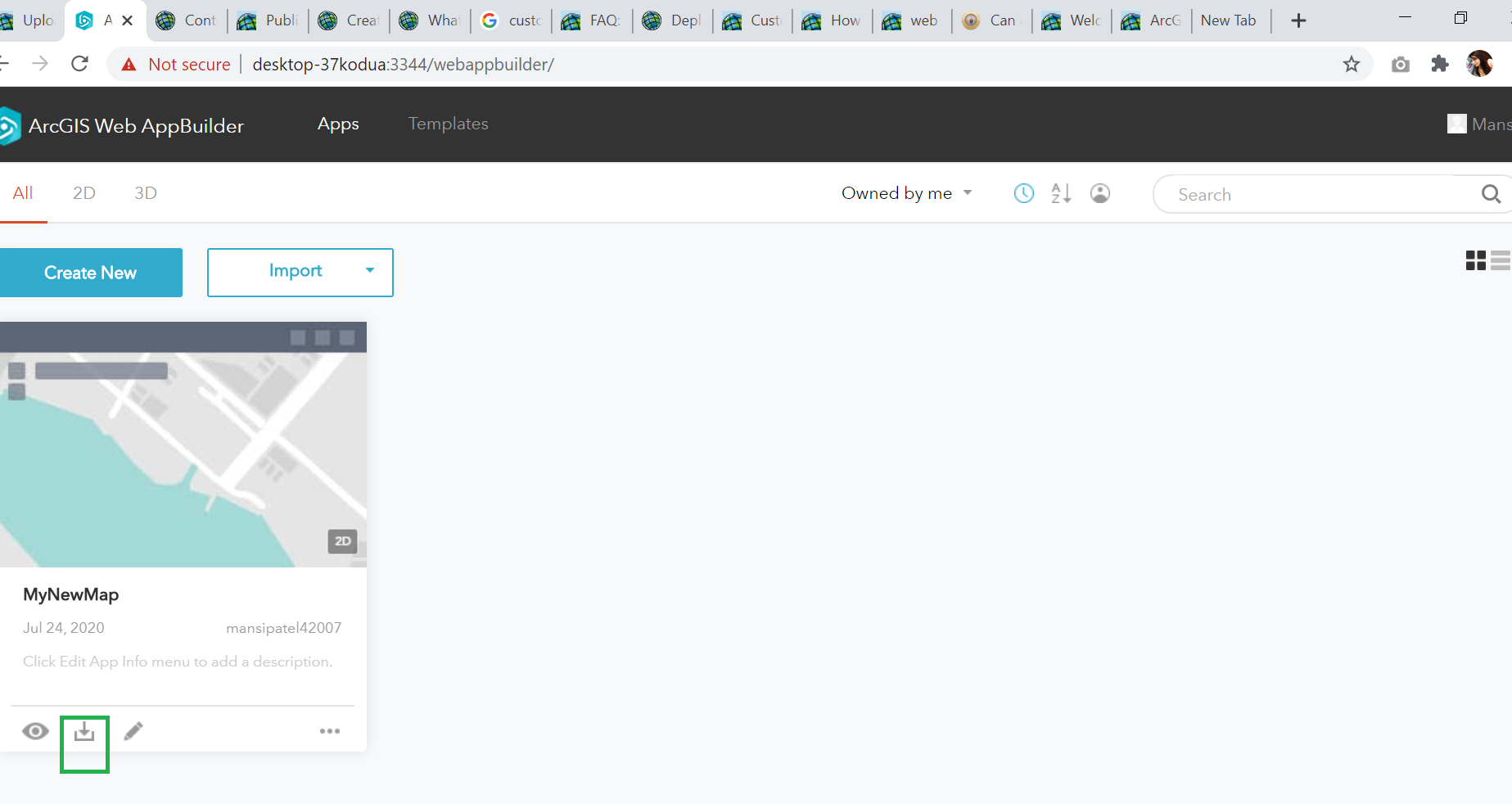Viewport: 1512px width, 804px height.
Task: Expand the Import dropdown arrow
Action: (370, 271)
